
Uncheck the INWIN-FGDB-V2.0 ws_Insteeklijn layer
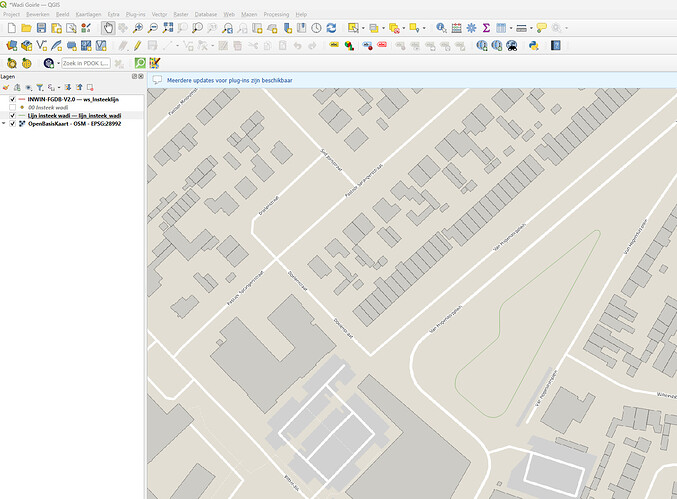(x=12, y=100)
